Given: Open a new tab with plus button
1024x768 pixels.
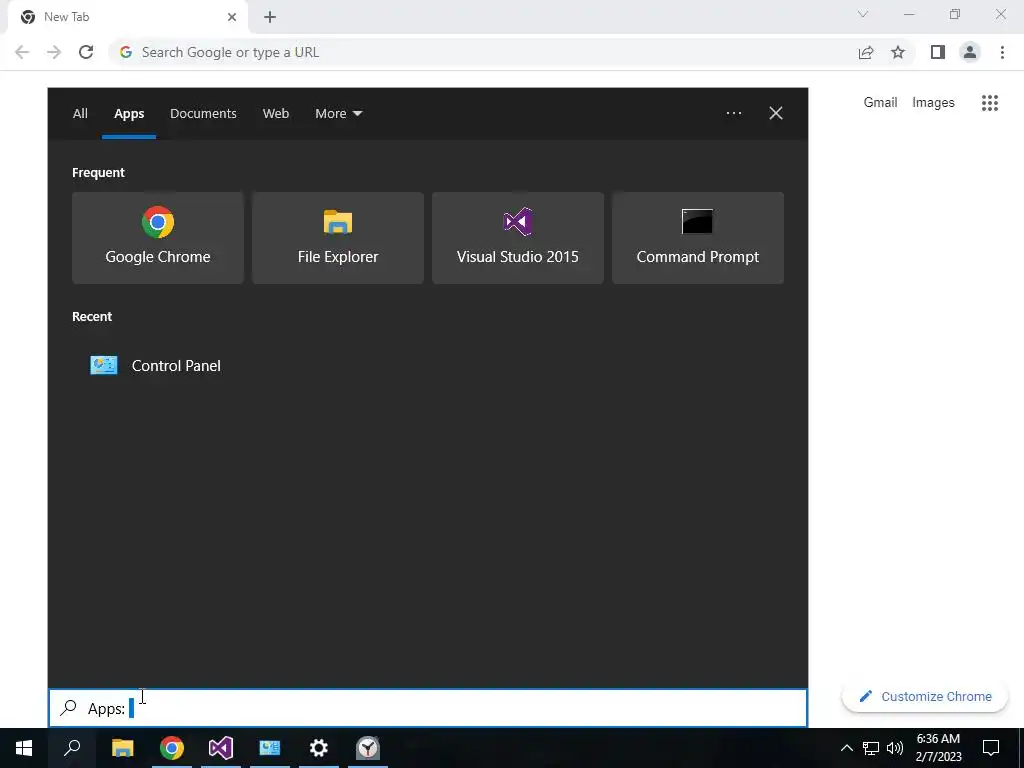Looking at the screenshot, I should (270, 17).
